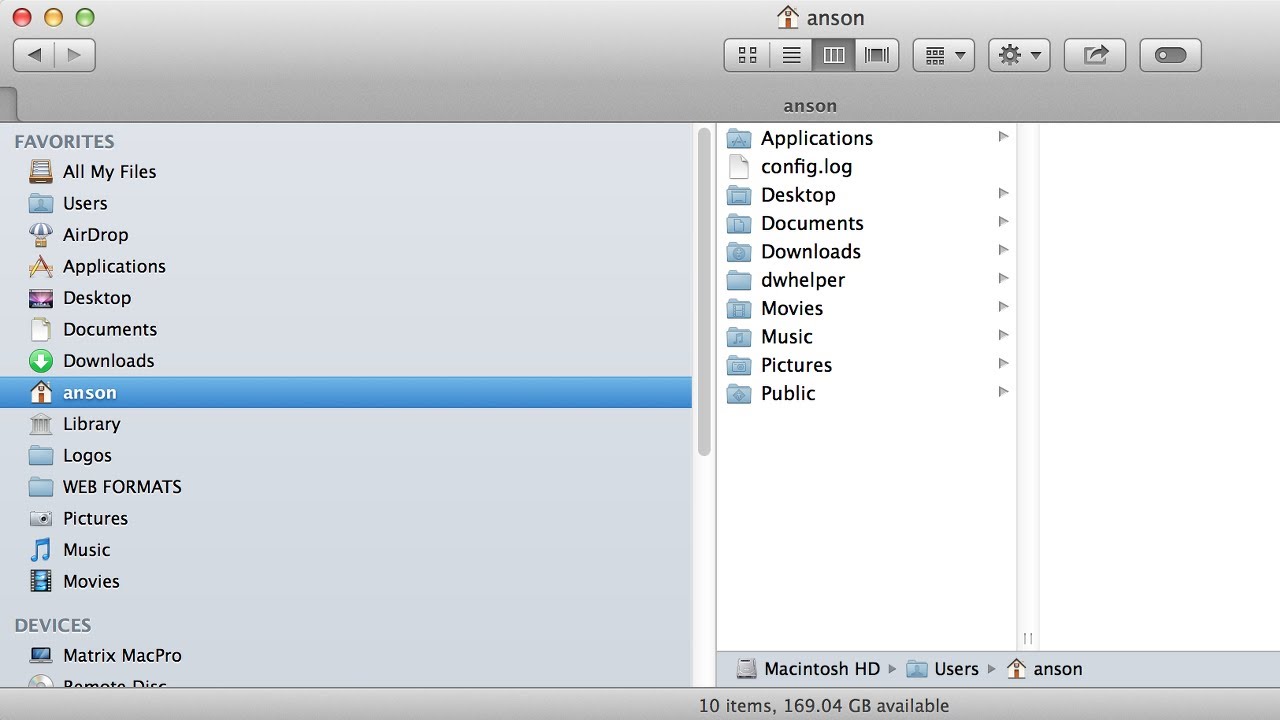
Task: Click the All My Files label
Action: (110, 172)
